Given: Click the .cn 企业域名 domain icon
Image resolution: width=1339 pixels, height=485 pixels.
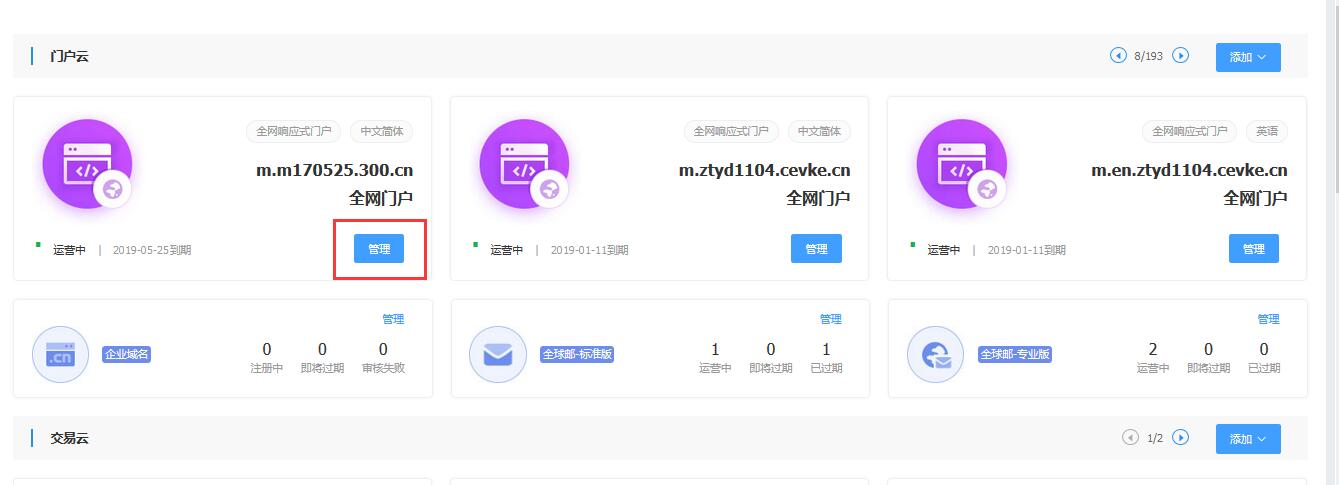Looking at the screenshot, I should coord(61,354).
